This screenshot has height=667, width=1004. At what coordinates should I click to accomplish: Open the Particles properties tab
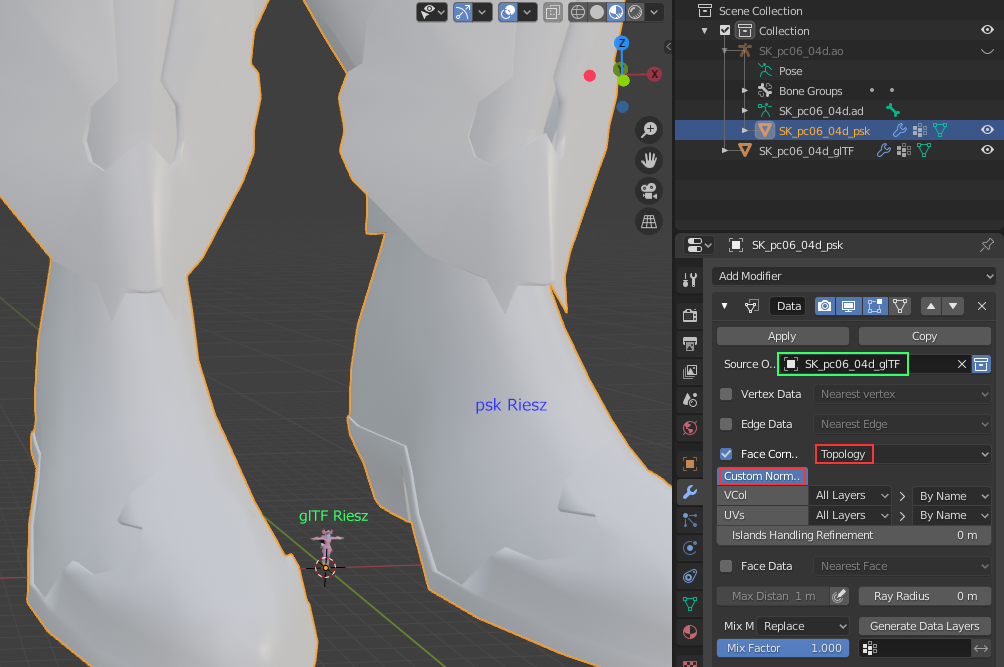pyautogui.click(x=690, y=520)
